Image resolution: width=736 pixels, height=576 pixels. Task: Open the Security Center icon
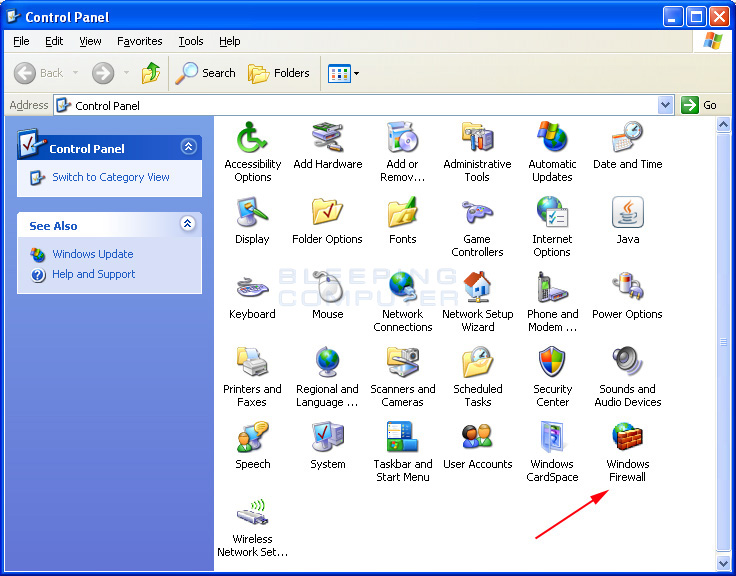point(552,362)
